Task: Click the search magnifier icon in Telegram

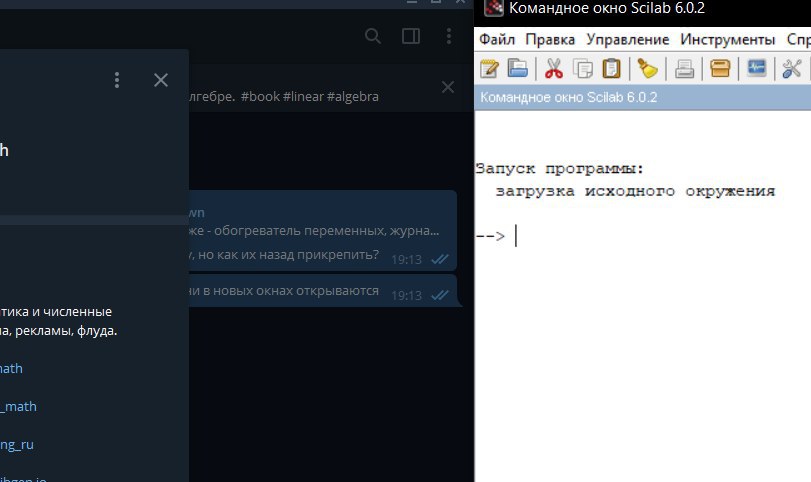Action: coord(372,36)
